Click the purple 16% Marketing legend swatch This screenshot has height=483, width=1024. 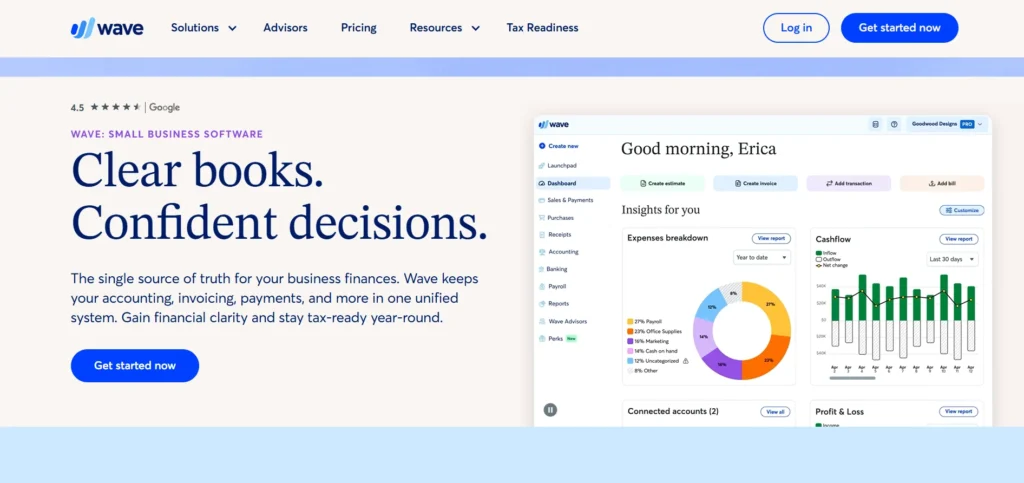(630, 341)
